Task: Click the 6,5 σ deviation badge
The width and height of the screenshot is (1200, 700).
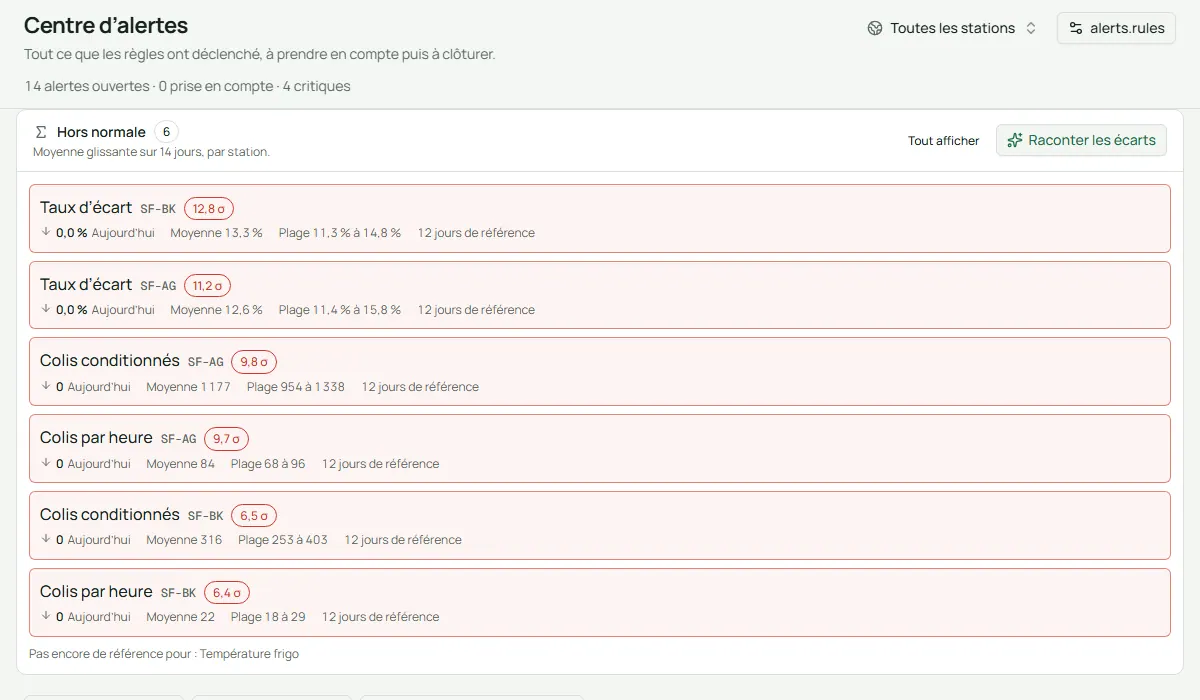Action: (x=254, y=516)
